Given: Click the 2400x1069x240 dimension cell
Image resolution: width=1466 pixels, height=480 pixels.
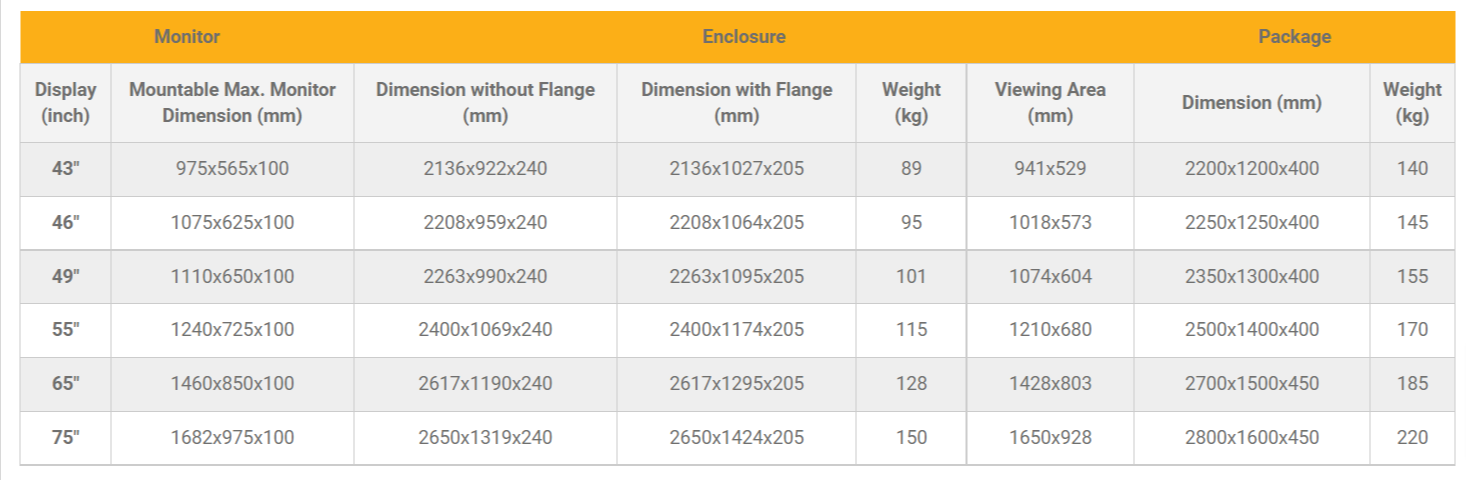Looking at the screenshot, I should pyautogui.click(x=485, y=330).
